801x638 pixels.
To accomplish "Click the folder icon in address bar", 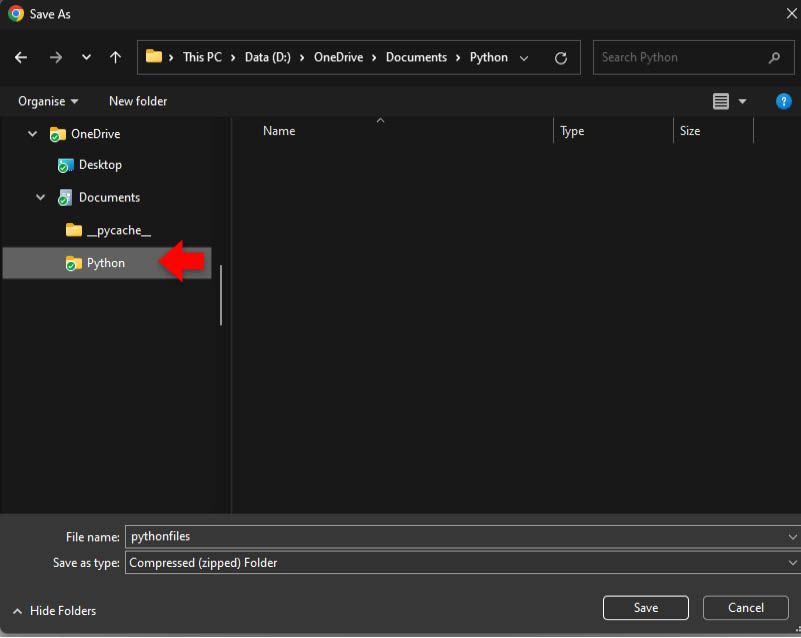I will (x=154, y=56).
